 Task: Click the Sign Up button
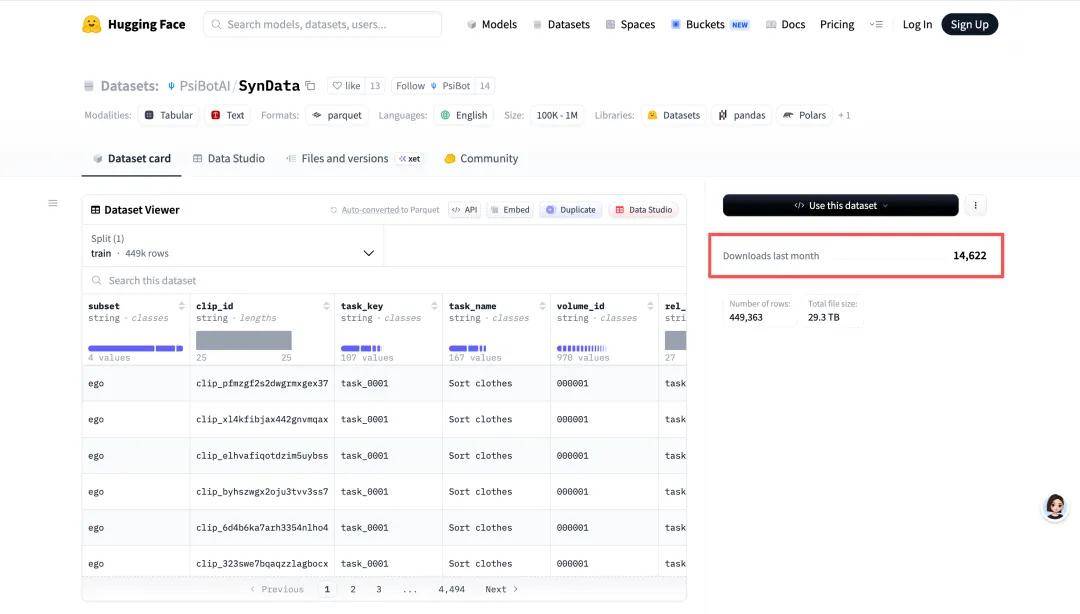[969, 24]
